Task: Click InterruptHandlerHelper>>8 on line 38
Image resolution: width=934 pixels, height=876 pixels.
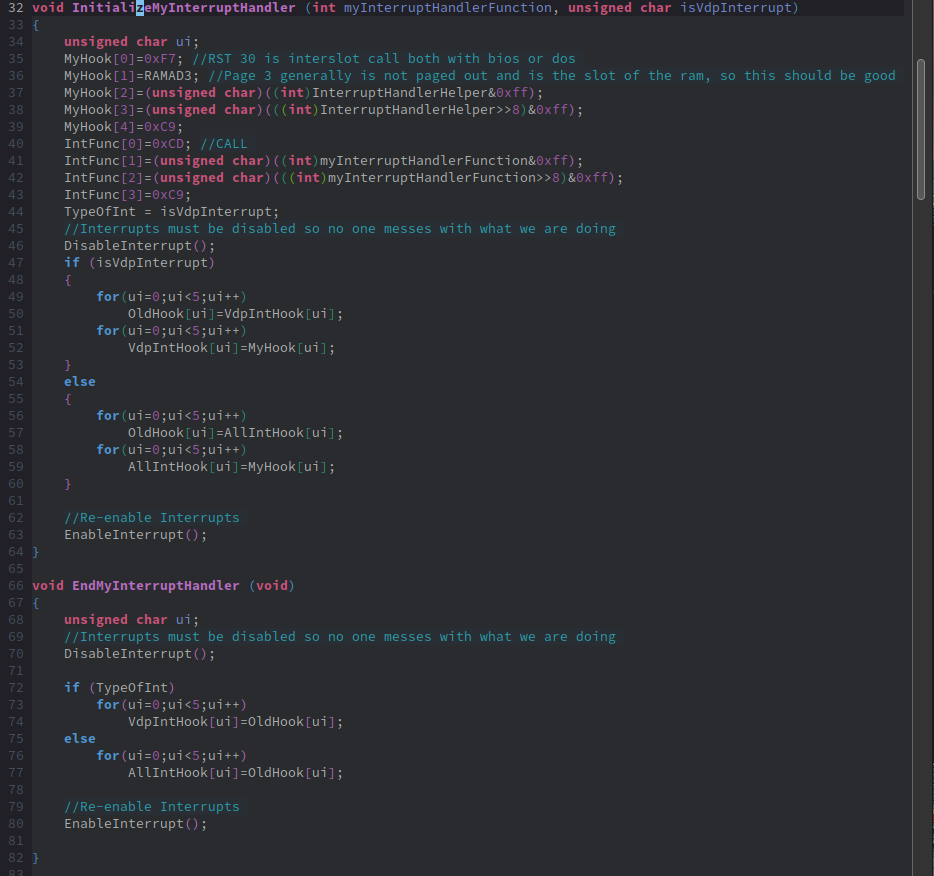Action: click(419, 110)
